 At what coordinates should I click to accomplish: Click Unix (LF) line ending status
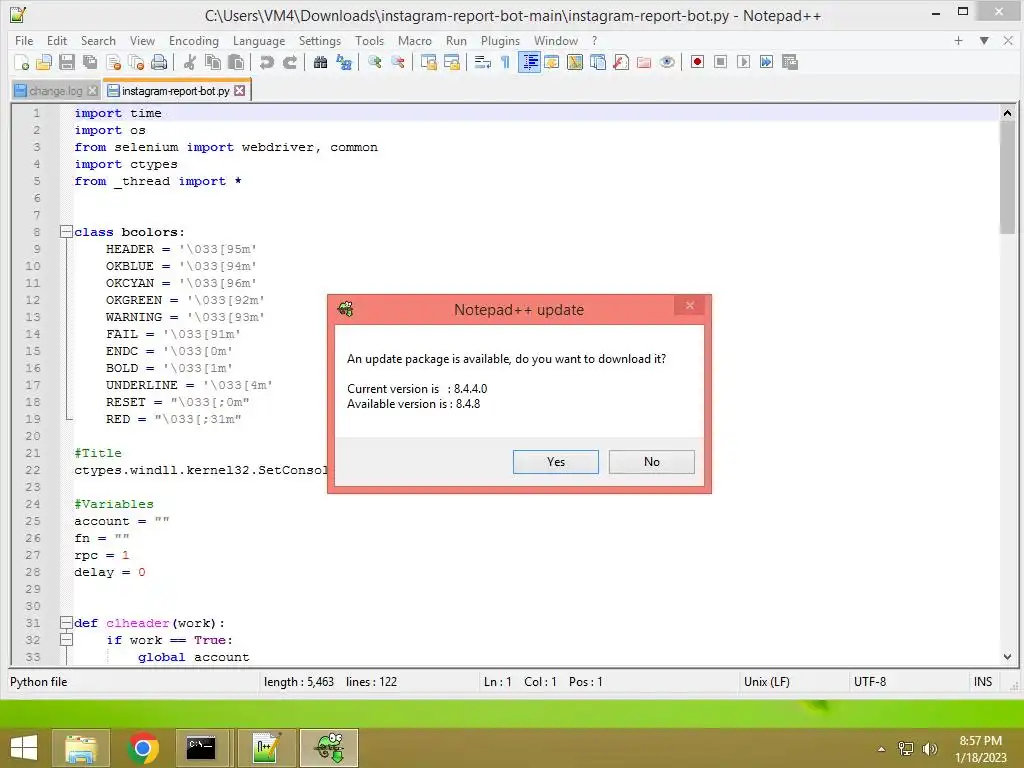point(767,682)
